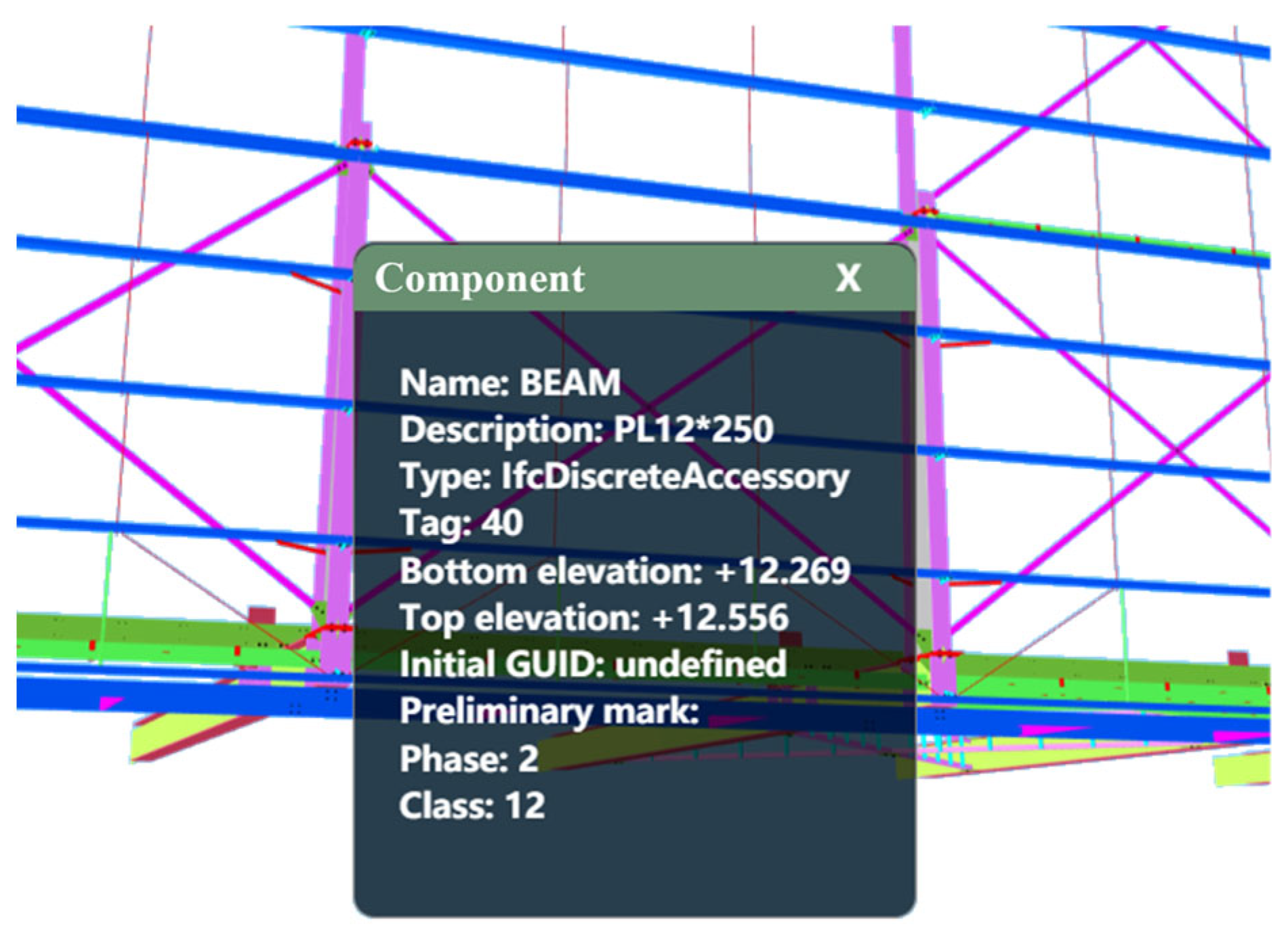The width and height of the screenshot is (1288, 936).
Task: Select the Description PL12*250 line
Action: click(x=586, y=429)
